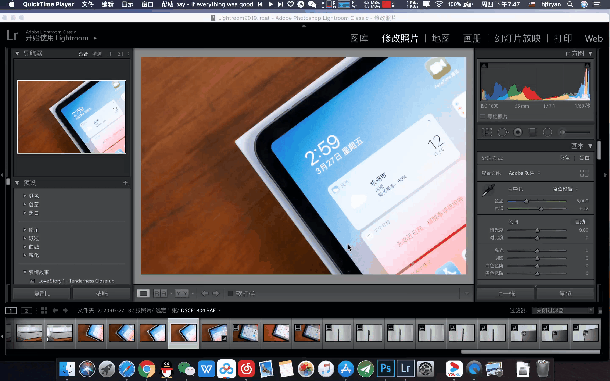Collapse the left panel group arrow

point(2,175)
